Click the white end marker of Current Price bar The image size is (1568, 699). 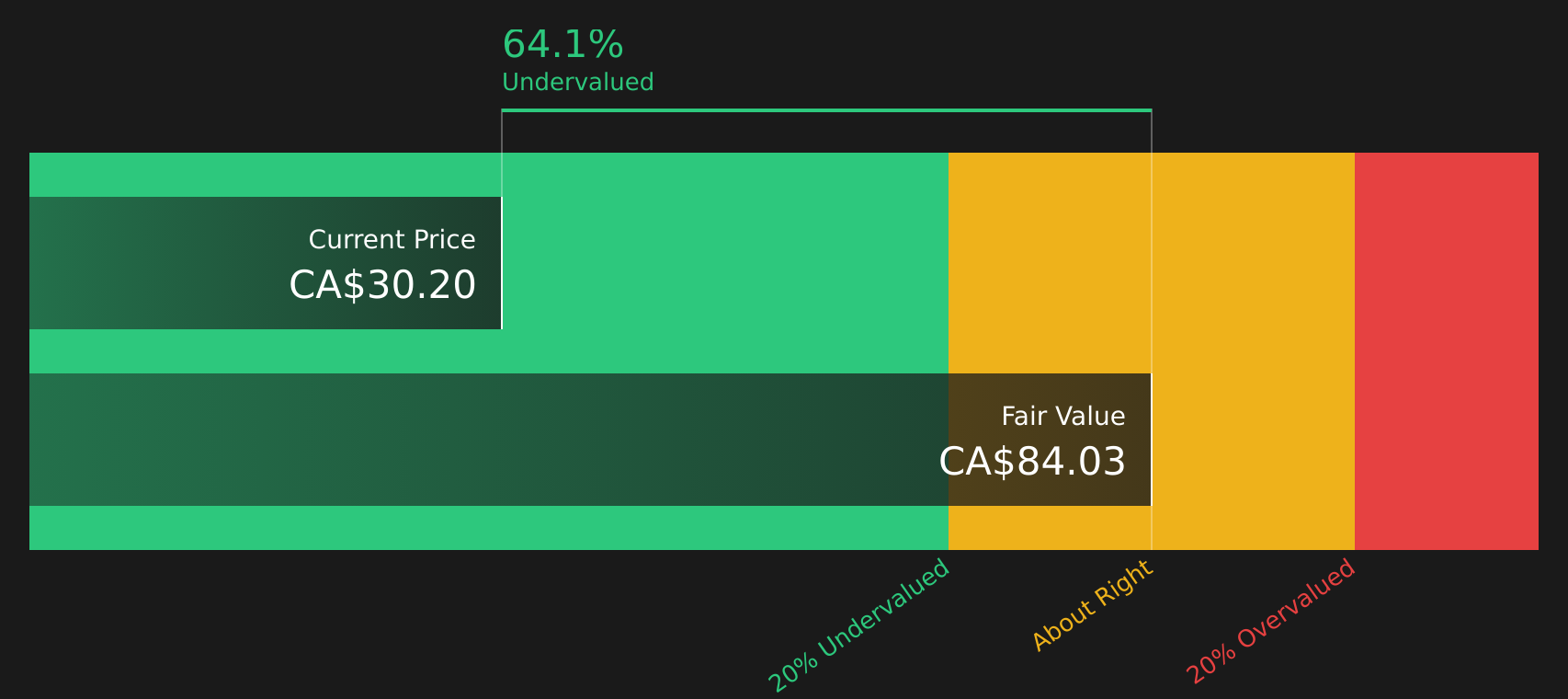pyautogui.click(x=502, y=263)
